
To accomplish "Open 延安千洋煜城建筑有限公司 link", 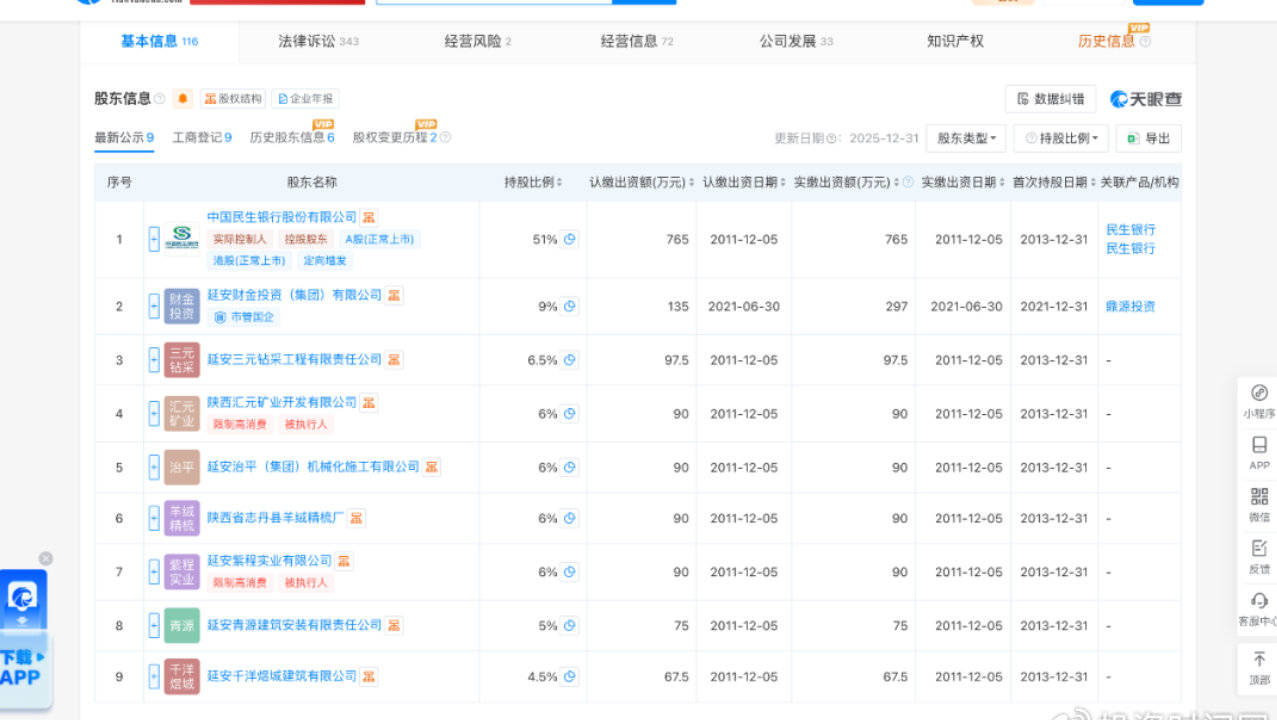I will click(x=282, y=676).
